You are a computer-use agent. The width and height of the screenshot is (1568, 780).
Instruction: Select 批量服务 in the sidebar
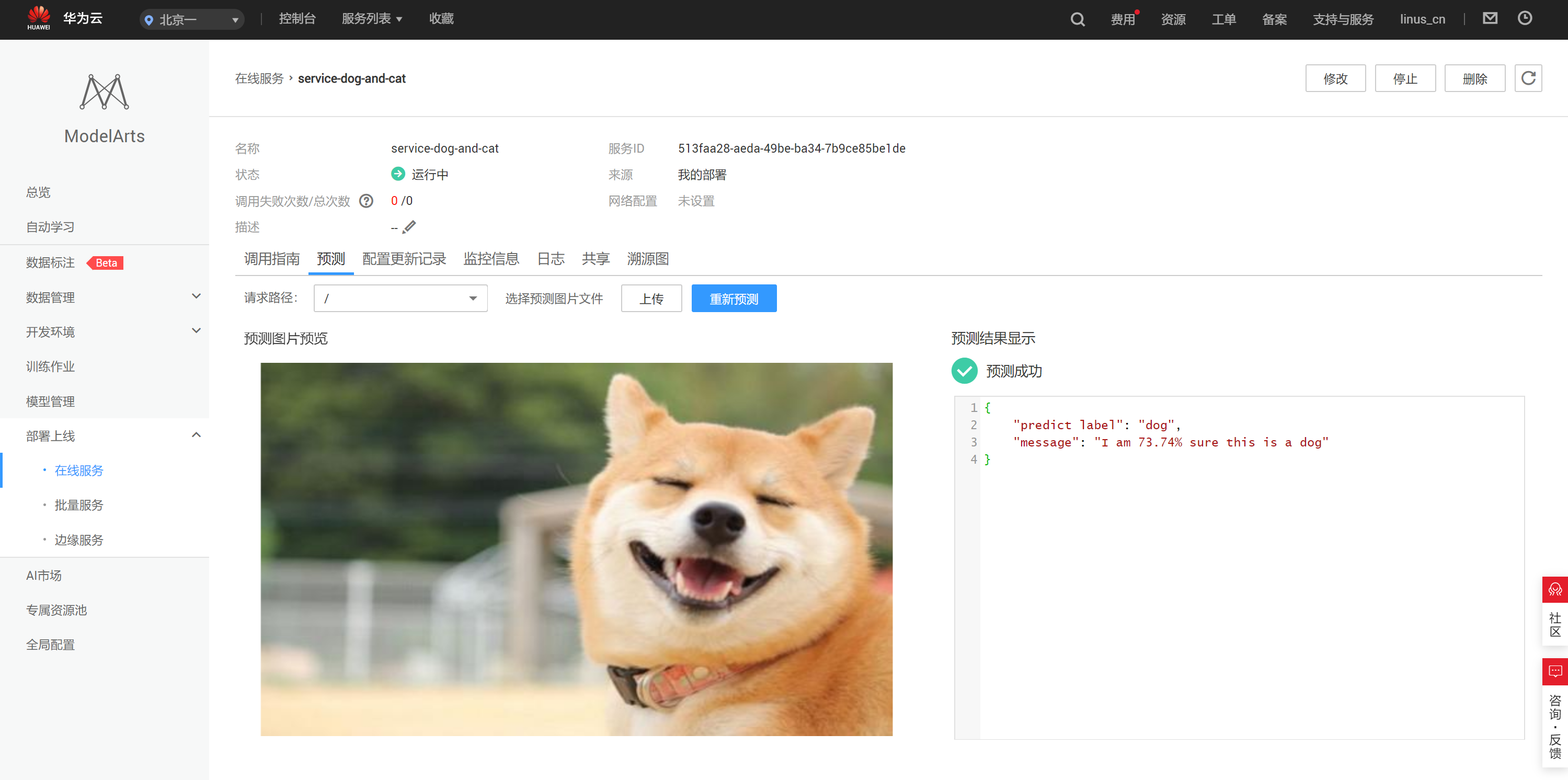(x=78, y=505)
